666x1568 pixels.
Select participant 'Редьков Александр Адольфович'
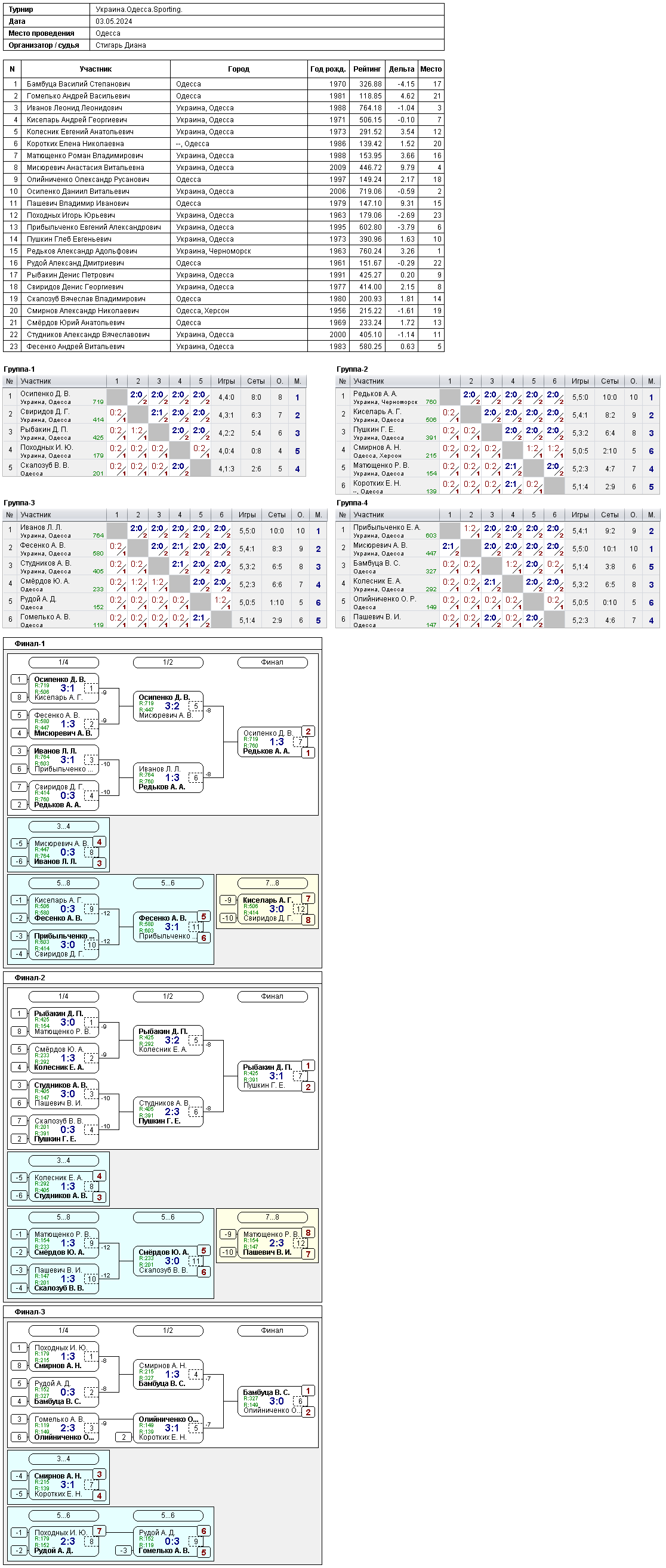[x=82, y=251]
